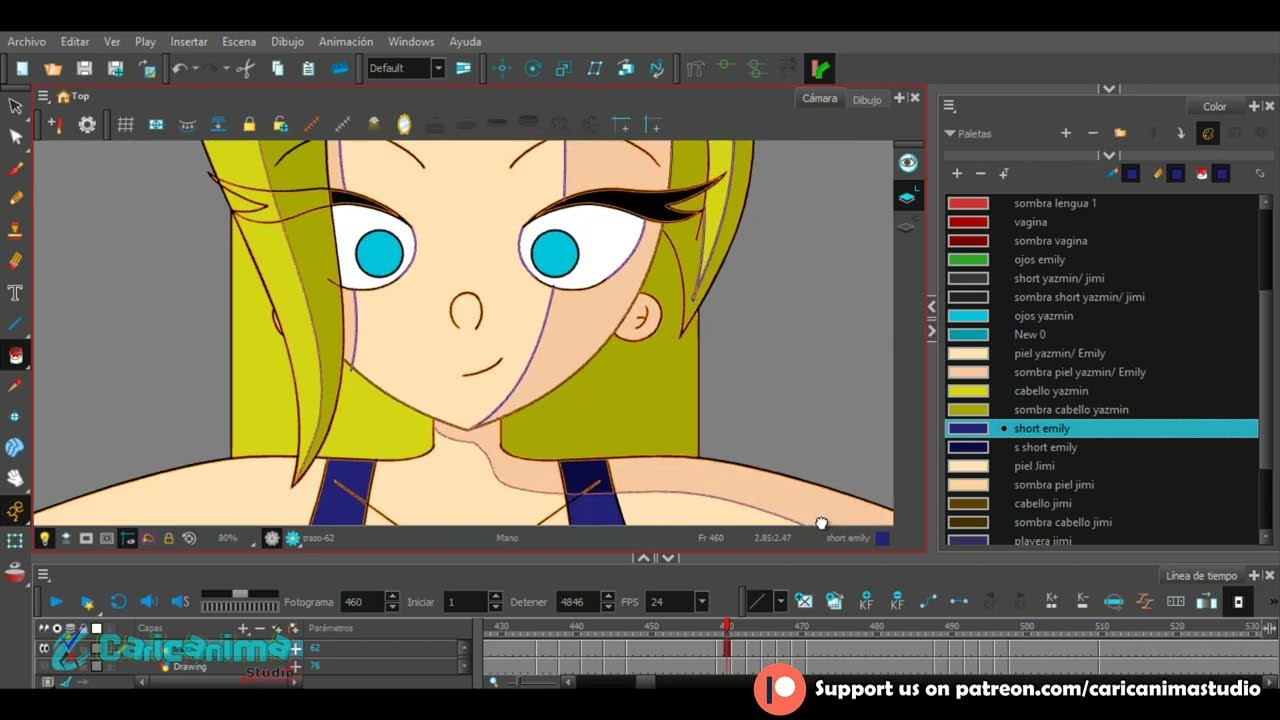Open the camera view hamburger menu
This screenshot has height=720, width=1280.
coord(44,97)
